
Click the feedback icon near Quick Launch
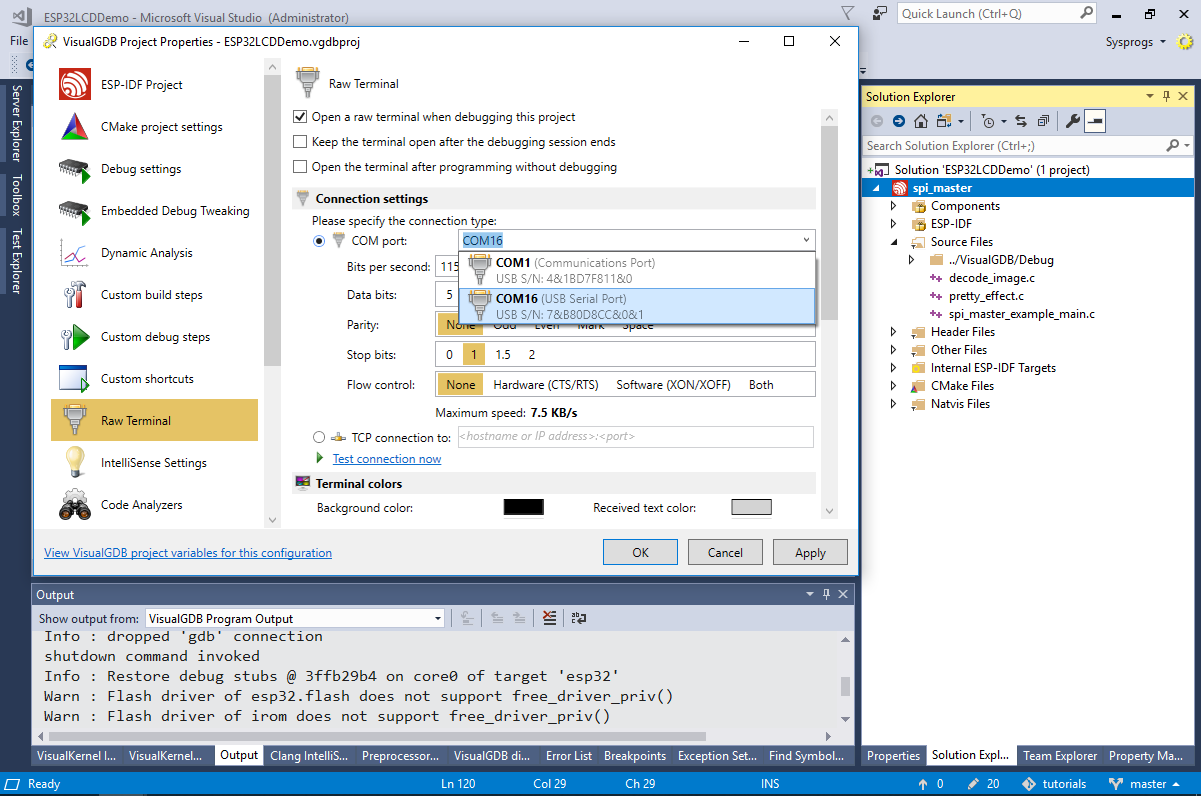[x=880, y=13]
